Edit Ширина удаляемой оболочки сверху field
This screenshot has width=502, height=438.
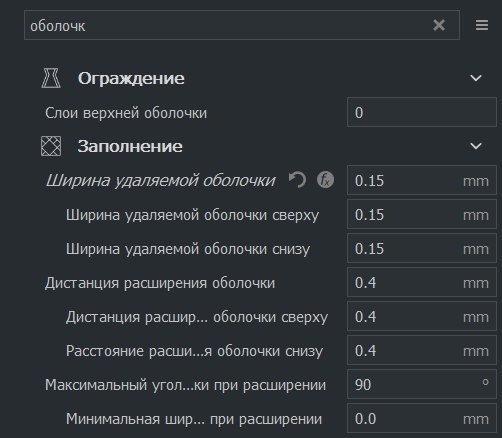pos(422,214)
